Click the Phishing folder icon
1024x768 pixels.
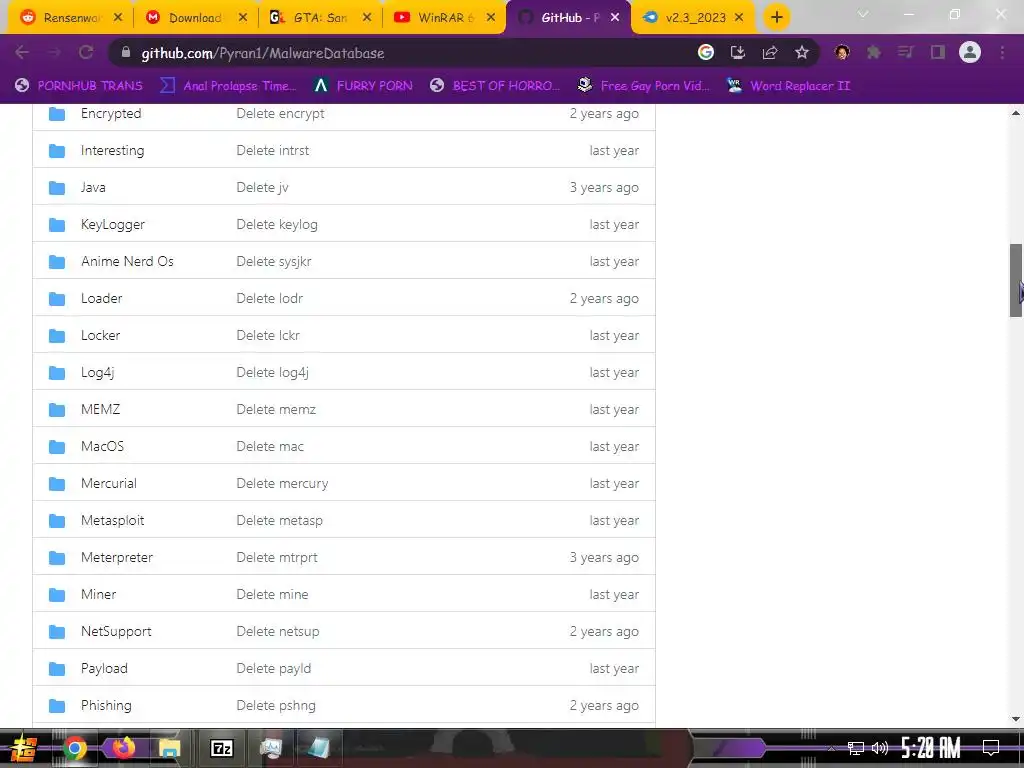pos(57,706)
